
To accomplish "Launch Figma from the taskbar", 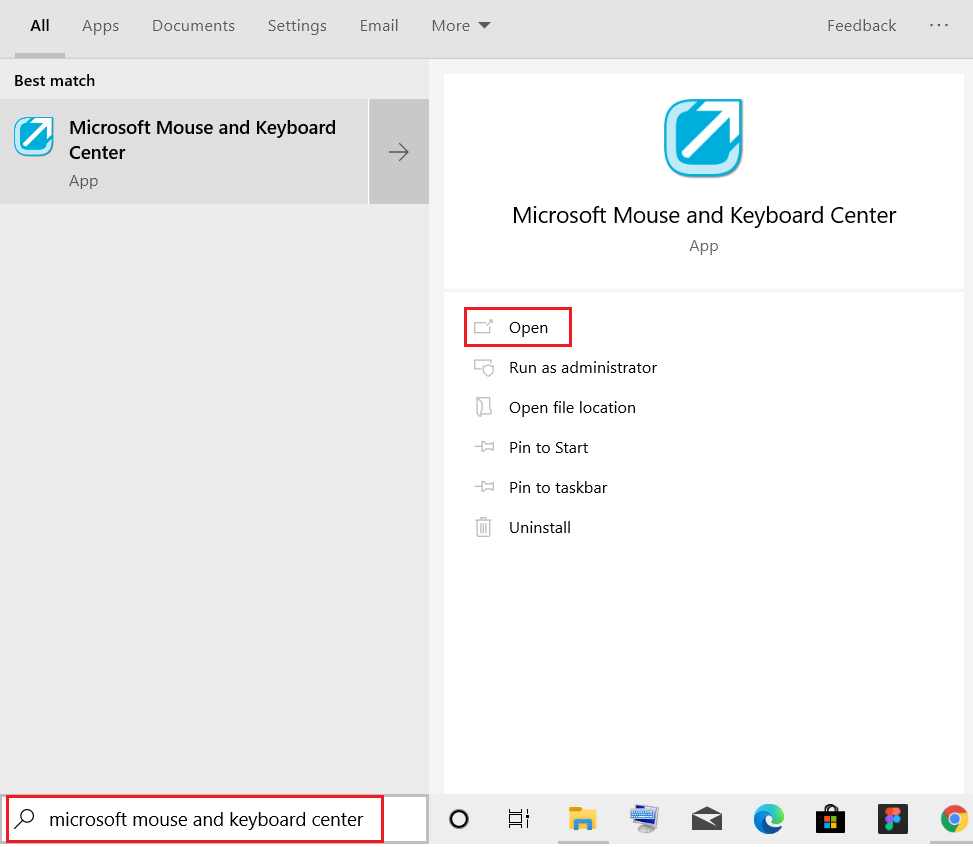I will click(x=892, y=819).
